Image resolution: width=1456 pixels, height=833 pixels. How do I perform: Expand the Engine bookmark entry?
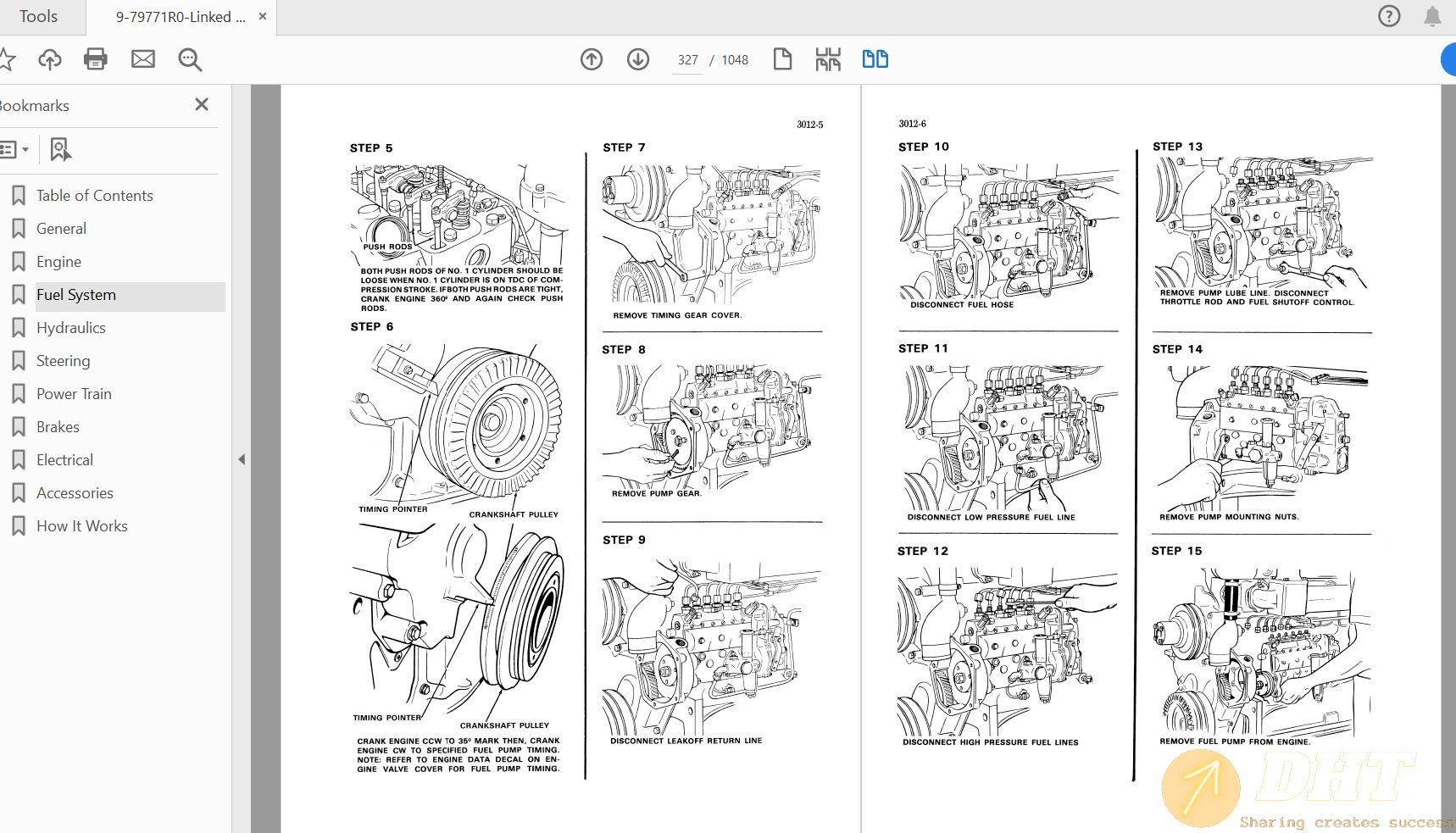coord(58,261)
